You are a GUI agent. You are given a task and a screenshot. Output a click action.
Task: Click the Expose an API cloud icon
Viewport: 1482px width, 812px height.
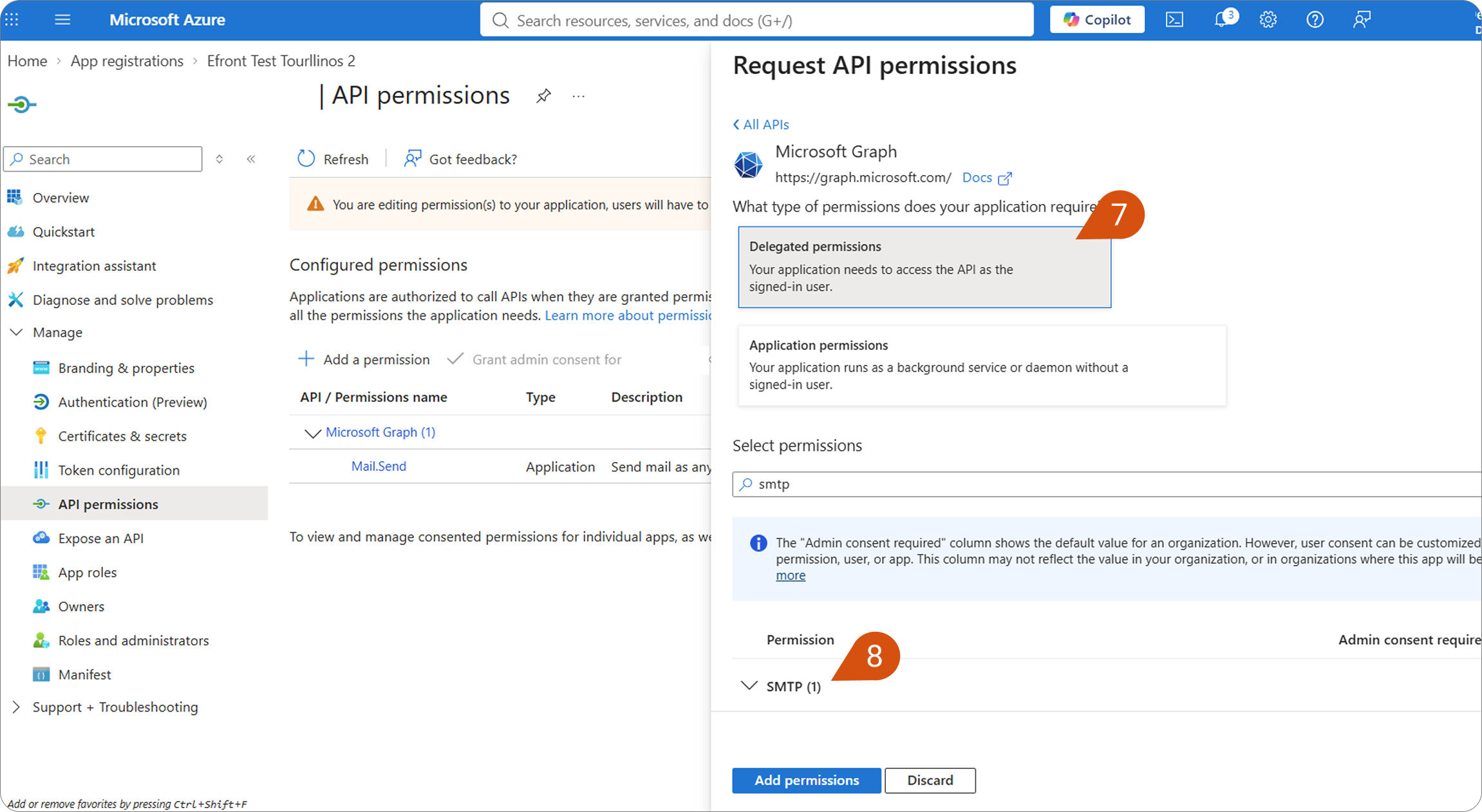[41, 538]
